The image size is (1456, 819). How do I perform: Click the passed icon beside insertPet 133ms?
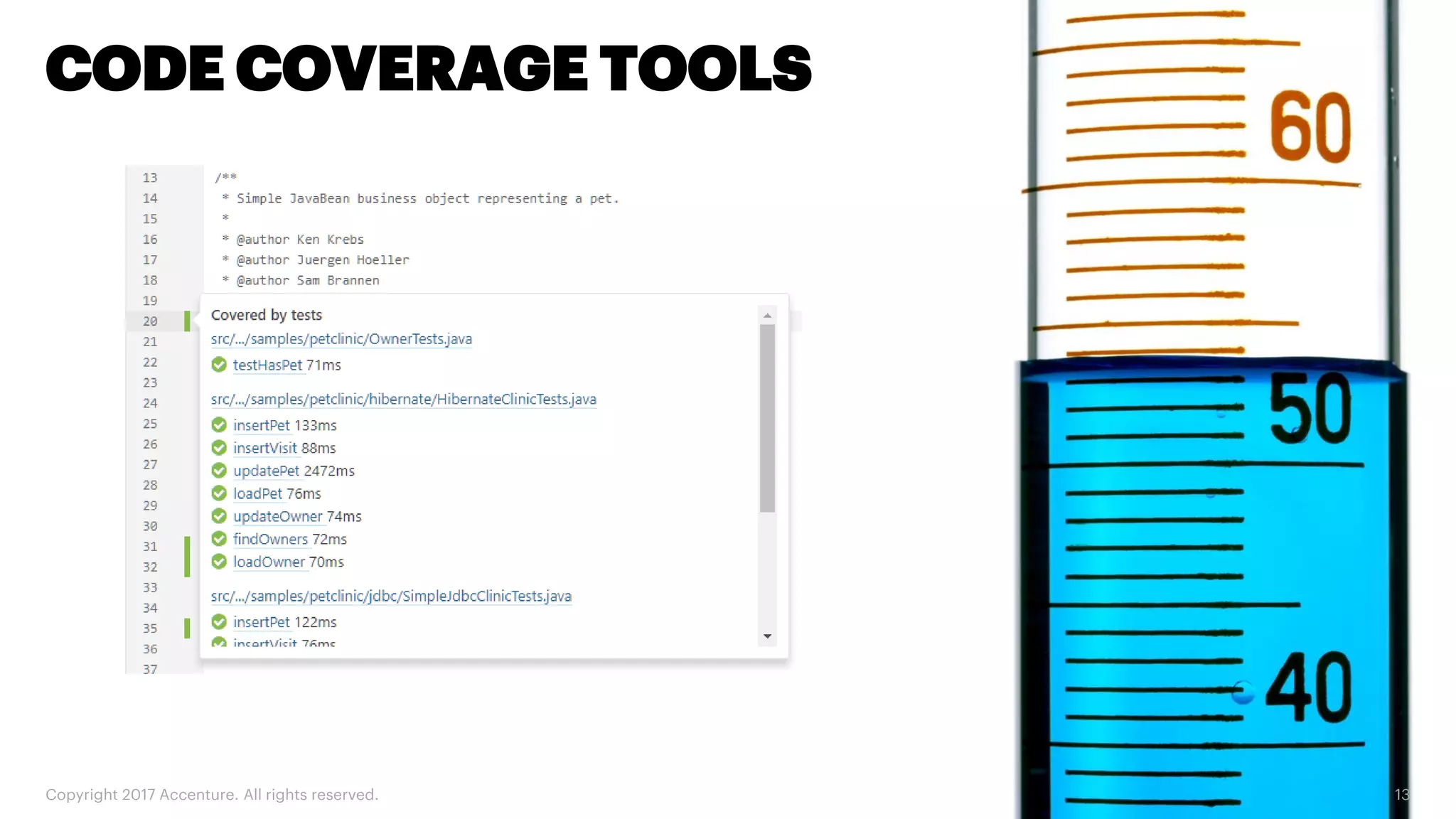pos(219,425)
